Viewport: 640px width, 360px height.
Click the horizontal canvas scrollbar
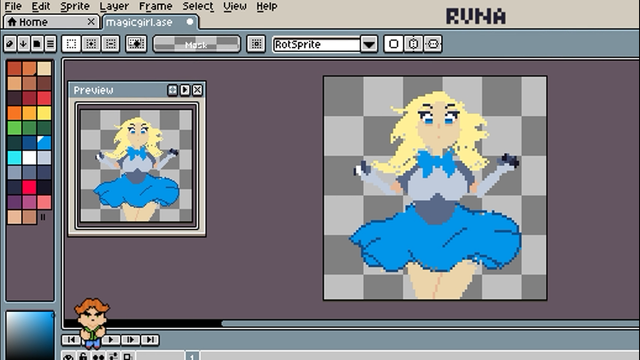coord(431,323)
